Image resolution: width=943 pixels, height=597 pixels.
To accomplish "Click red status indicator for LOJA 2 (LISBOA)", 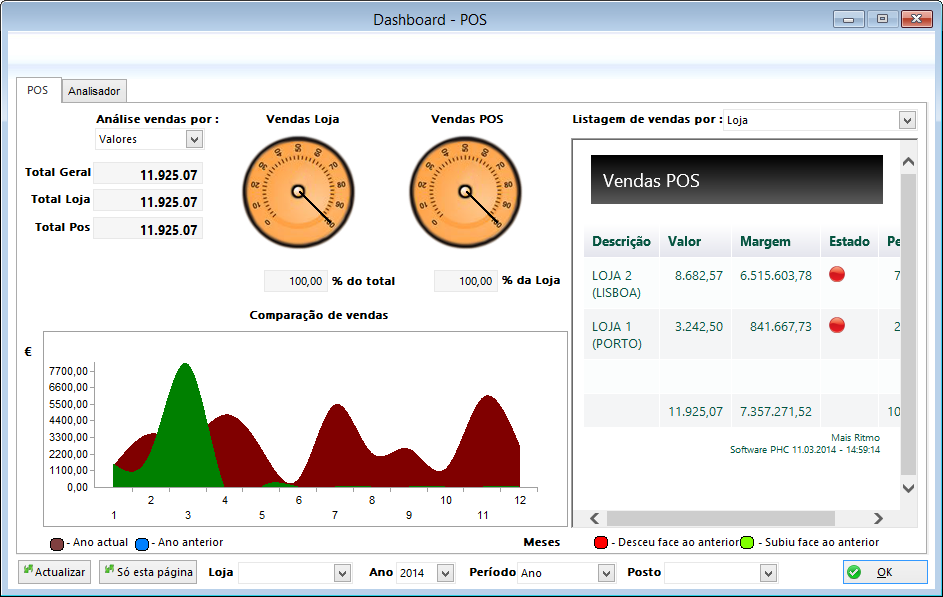I will coord(837,274).
